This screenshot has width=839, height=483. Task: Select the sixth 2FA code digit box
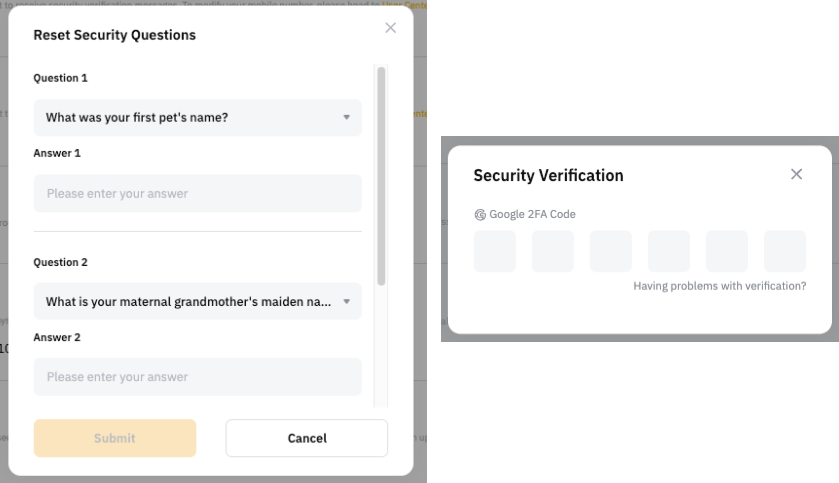click(x=785, y=251)
